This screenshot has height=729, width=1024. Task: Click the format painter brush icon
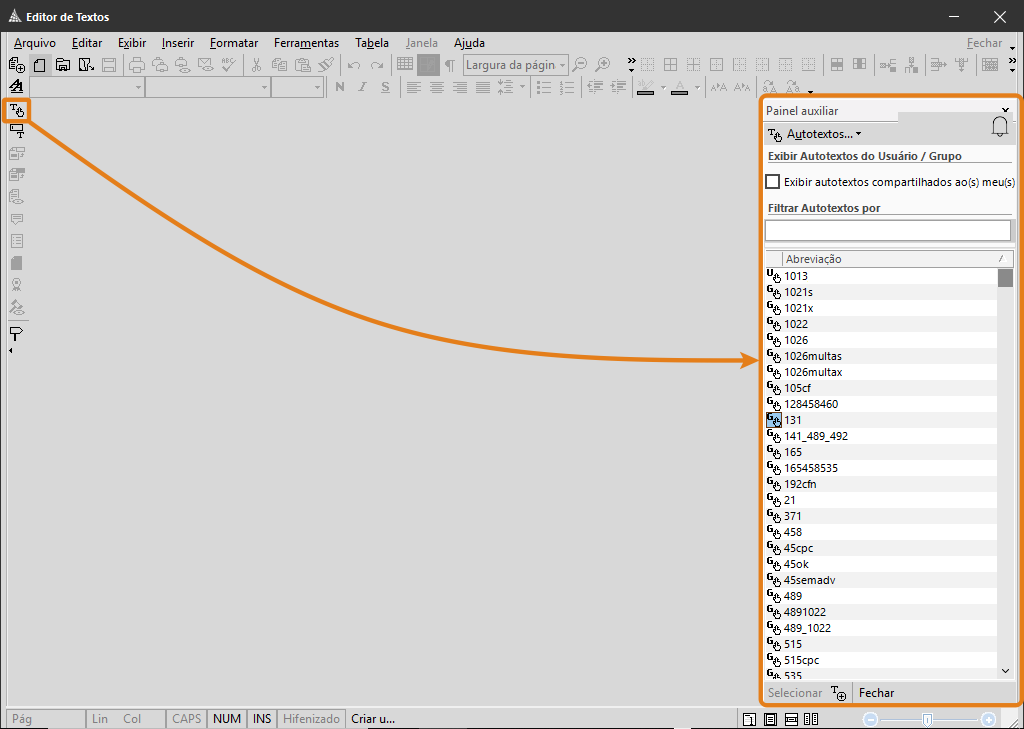coord(326,65)
